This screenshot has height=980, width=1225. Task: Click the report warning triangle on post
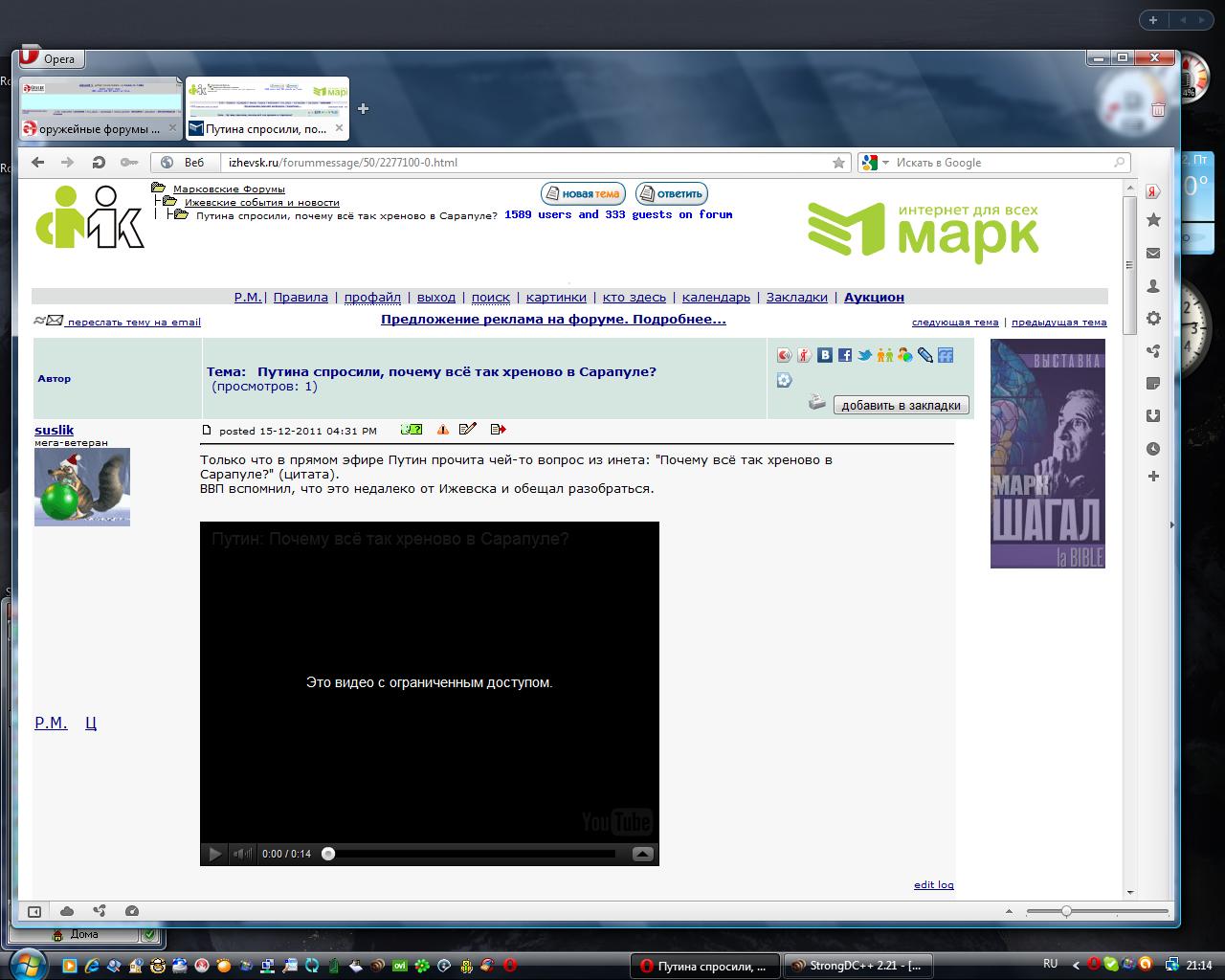coord(442,430)
